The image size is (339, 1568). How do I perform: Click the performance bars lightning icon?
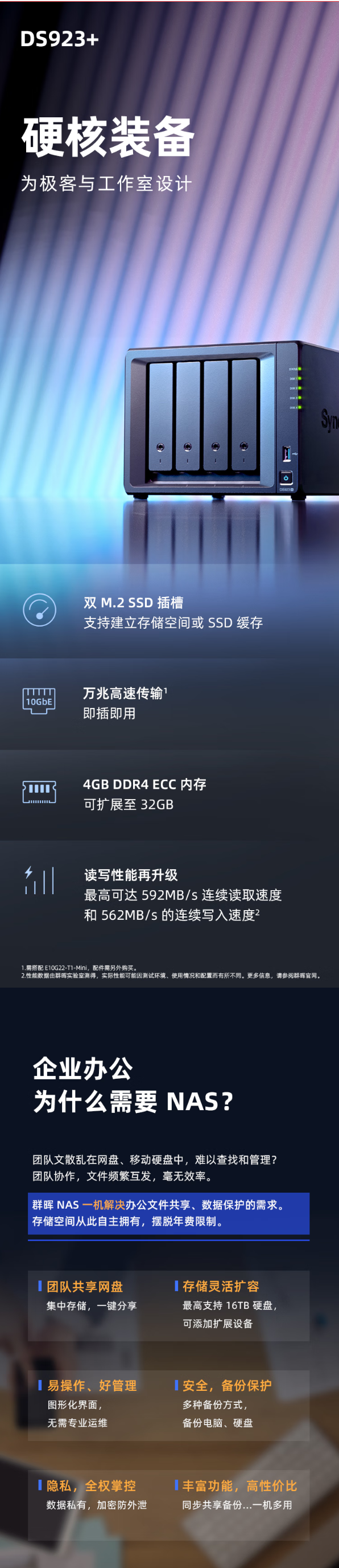click(39, 880)
